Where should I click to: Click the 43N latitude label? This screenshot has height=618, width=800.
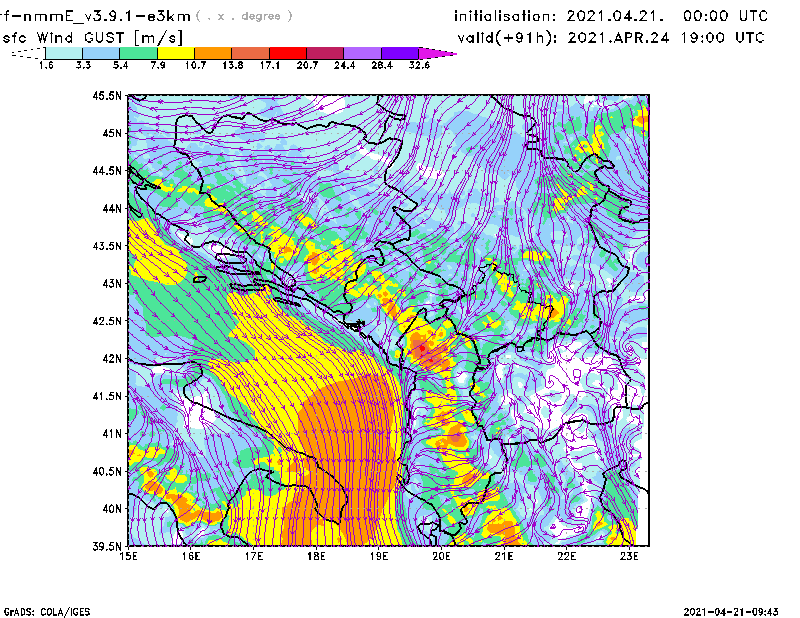[x=112, y=283]
